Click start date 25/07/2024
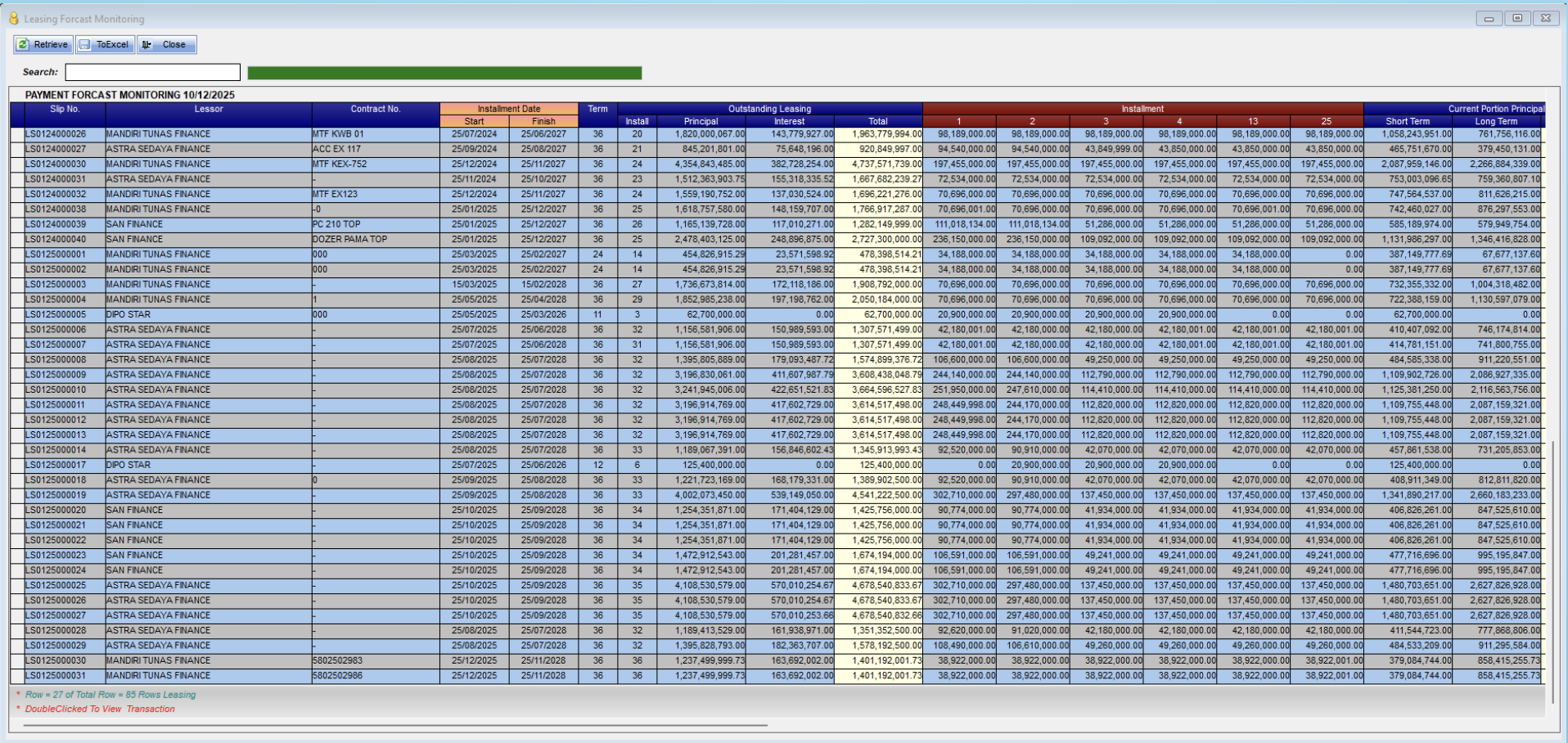This screenshot has width=1568, height=743. tap(475, 134)
